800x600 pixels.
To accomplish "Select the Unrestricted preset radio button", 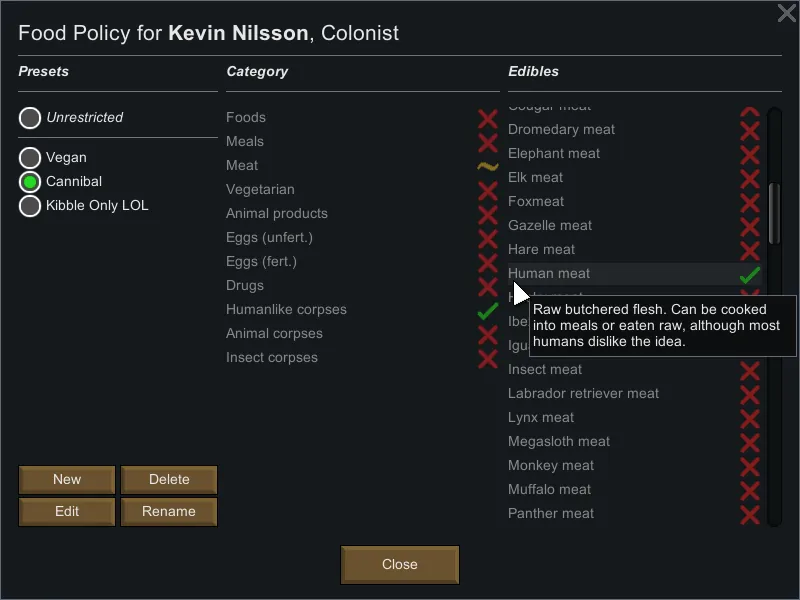I will tap(30, 118).
